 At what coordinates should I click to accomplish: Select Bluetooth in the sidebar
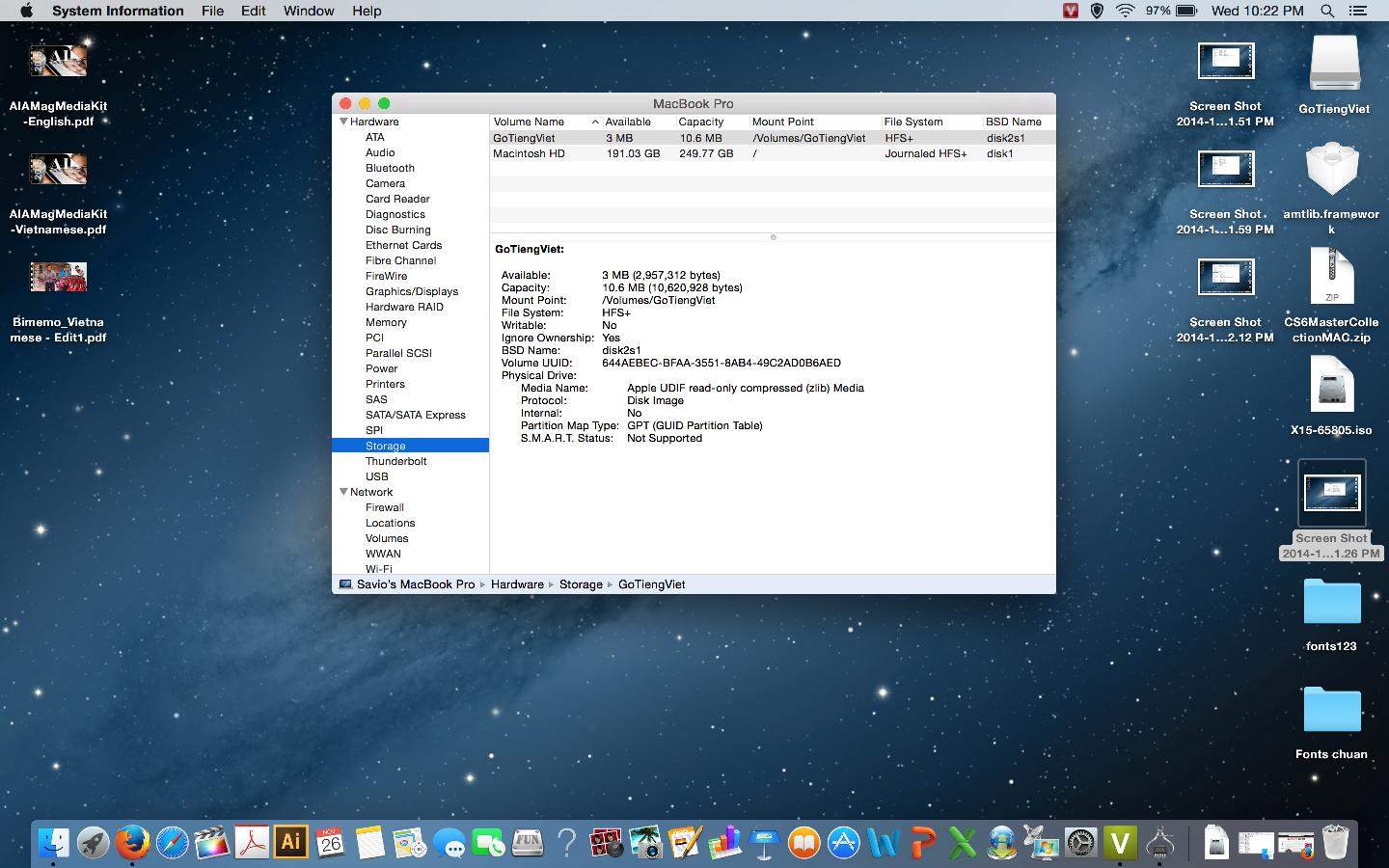click(x=390, y=168)
